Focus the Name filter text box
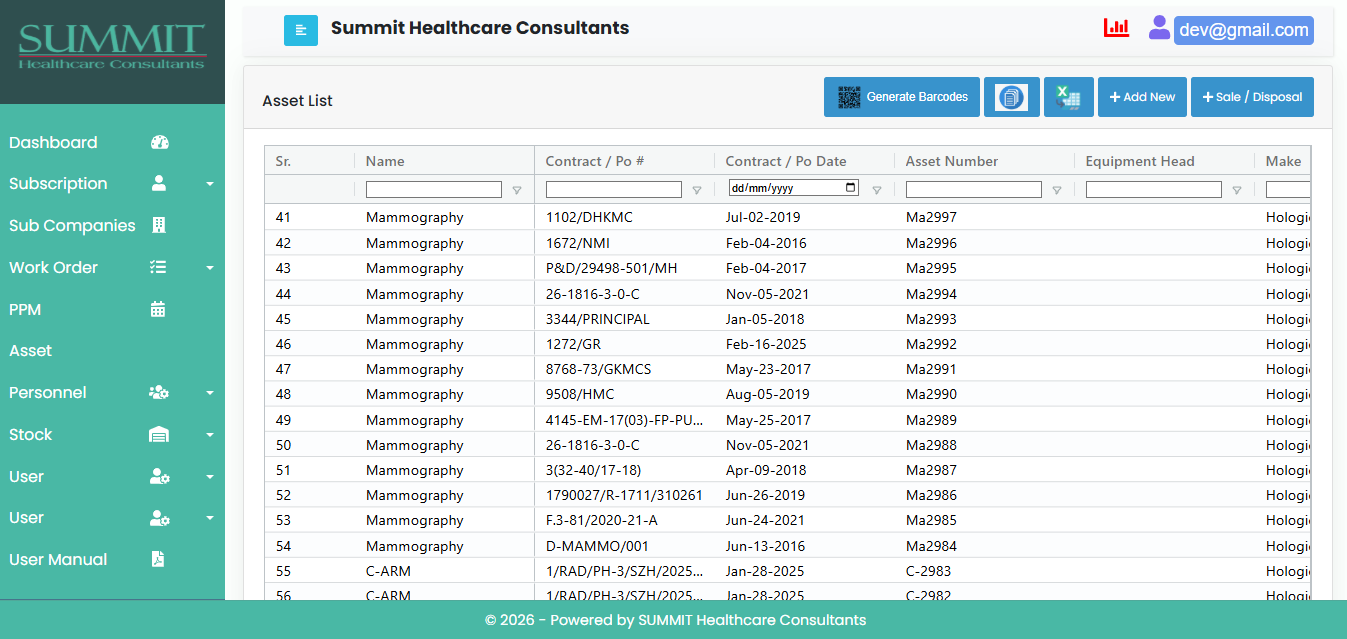The height and width of the screenshot is (639, 1347). (434, 189)
